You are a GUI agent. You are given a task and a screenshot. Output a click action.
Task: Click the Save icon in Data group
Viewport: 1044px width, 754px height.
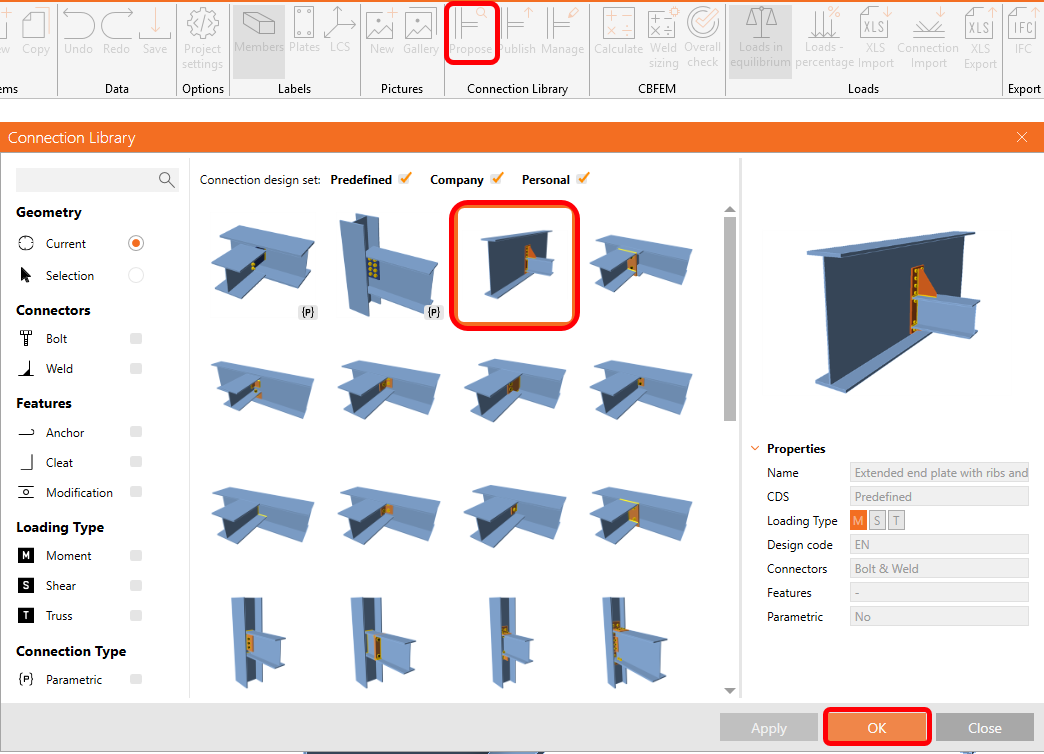(154, 31)
